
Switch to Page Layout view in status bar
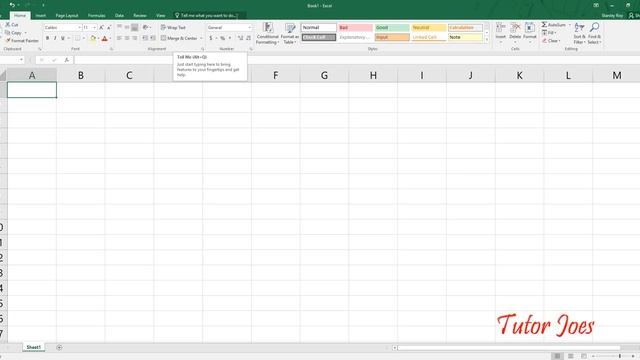click(x=571, y=356)
